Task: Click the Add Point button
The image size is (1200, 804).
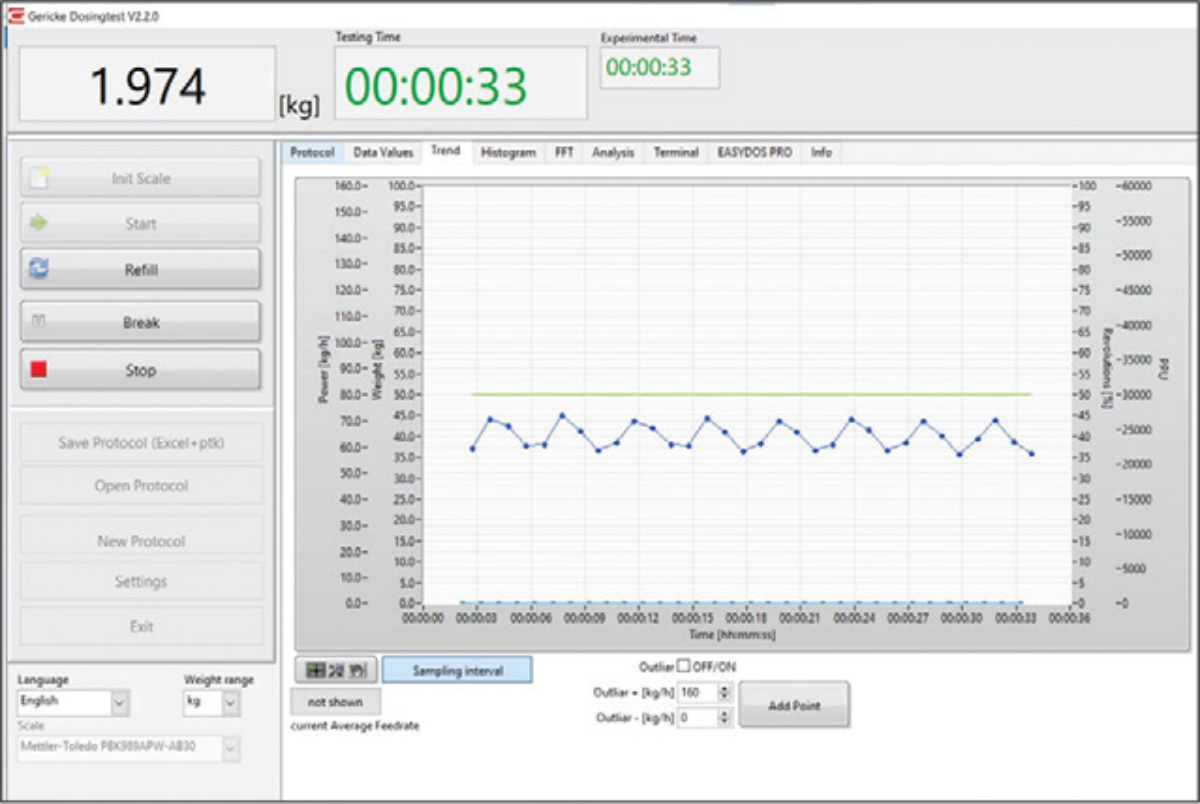Action: click(794, 705)
